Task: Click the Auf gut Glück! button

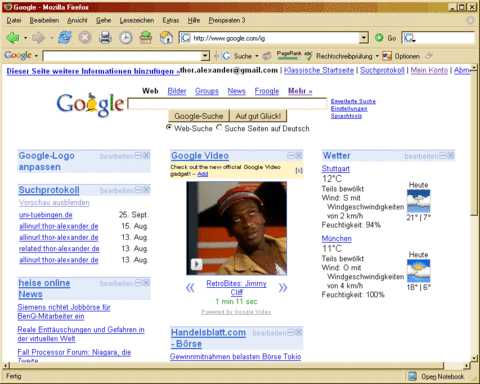Action: point(258,116)
